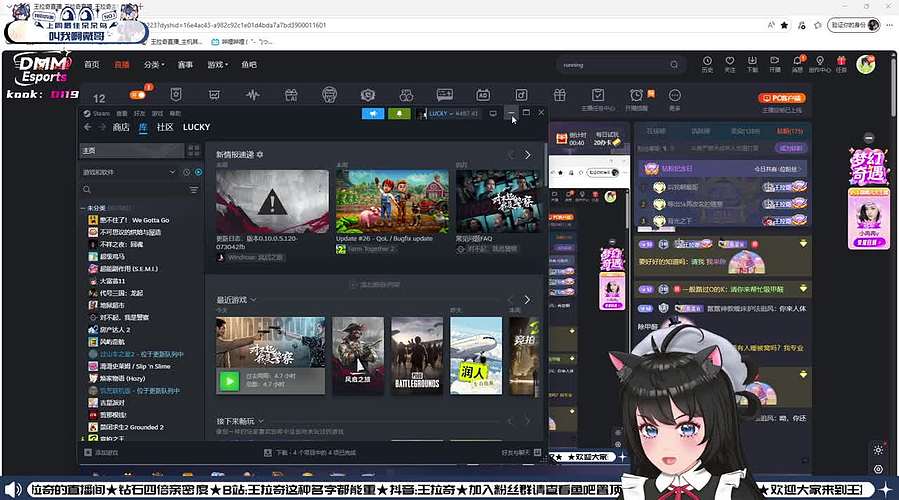Image resolution: width=899 pixels, height=500 pixels.
Task: Show next What's New news items
Action: pyautogui.click(x=527, y=155)
